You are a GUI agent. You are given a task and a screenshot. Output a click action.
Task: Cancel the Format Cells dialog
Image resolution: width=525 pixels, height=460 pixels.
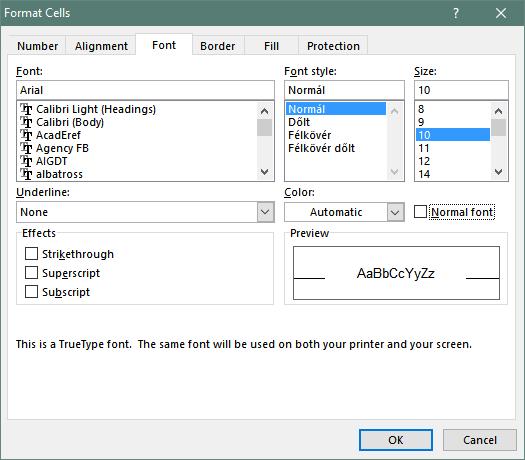(x=480, y=440)
